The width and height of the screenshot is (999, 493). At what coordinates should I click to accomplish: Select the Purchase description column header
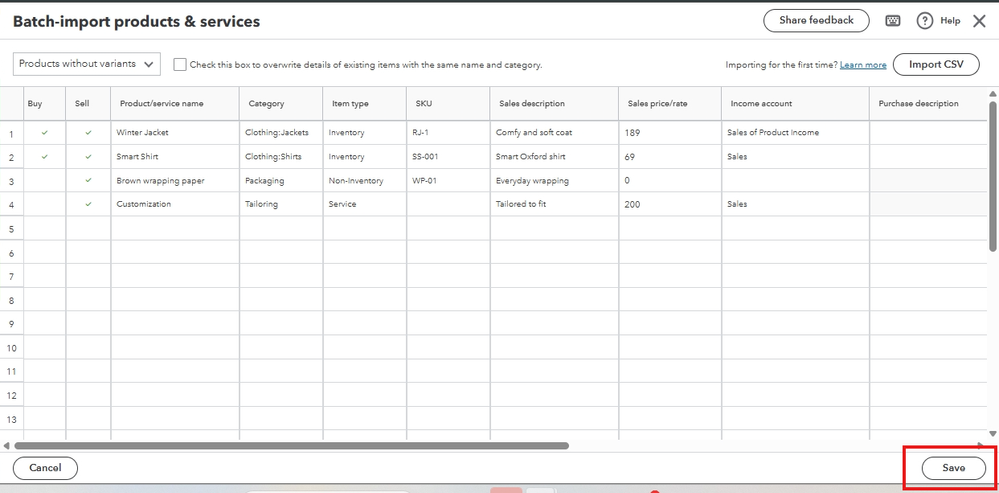928,103
